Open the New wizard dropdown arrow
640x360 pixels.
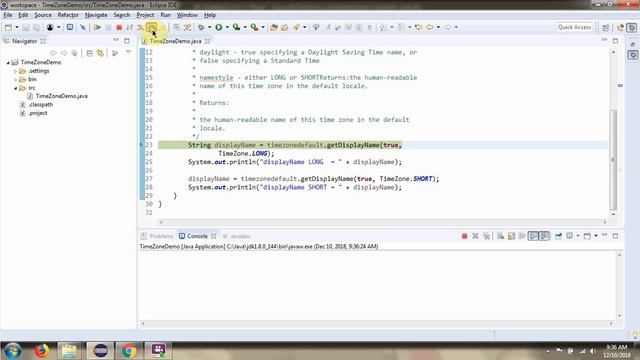17,27
